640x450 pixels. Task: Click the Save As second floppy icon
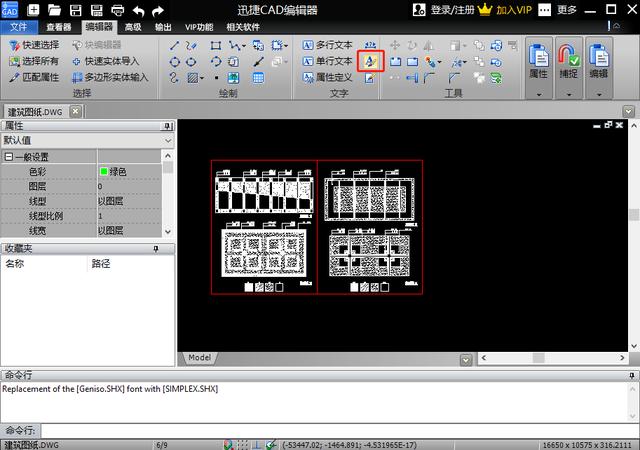pyautogui.click(x=96, y=10)
